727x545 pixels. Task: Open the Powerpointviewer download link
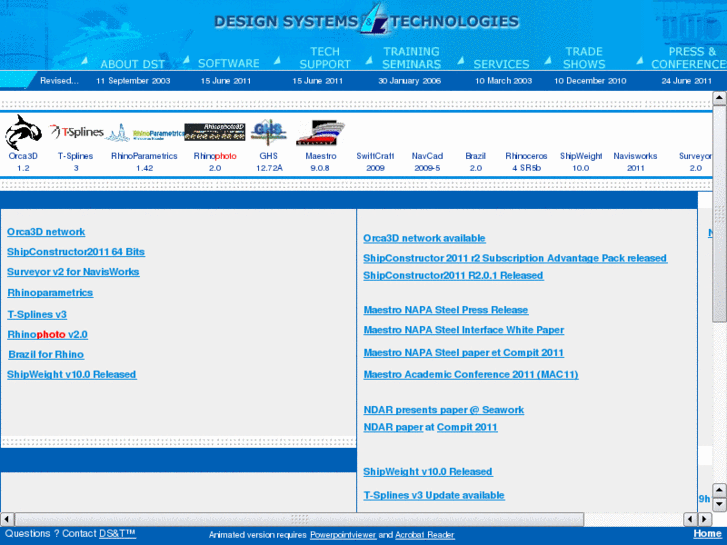tap(343, 535)
